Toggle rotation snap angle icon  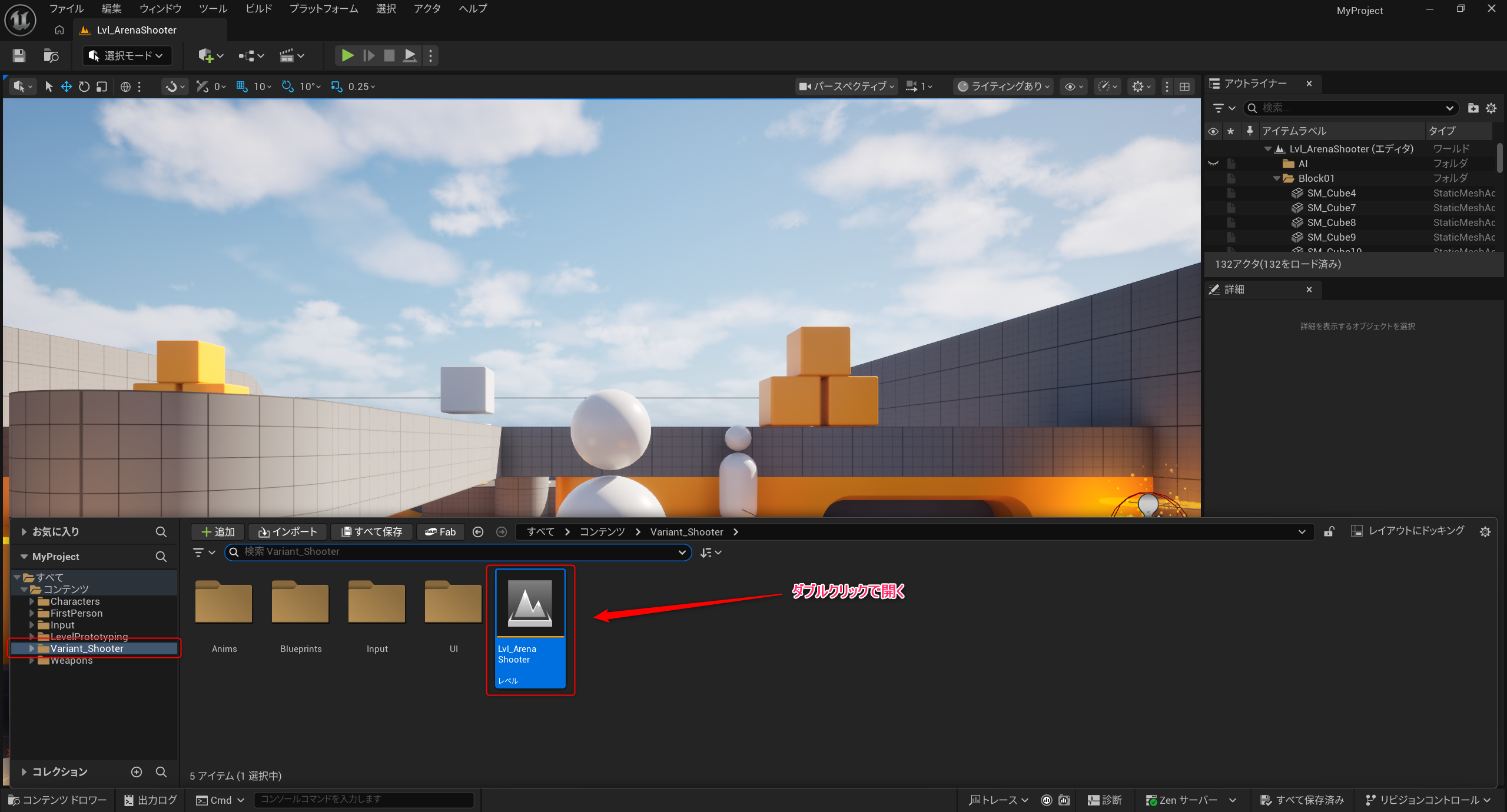(x=287, y=86)
